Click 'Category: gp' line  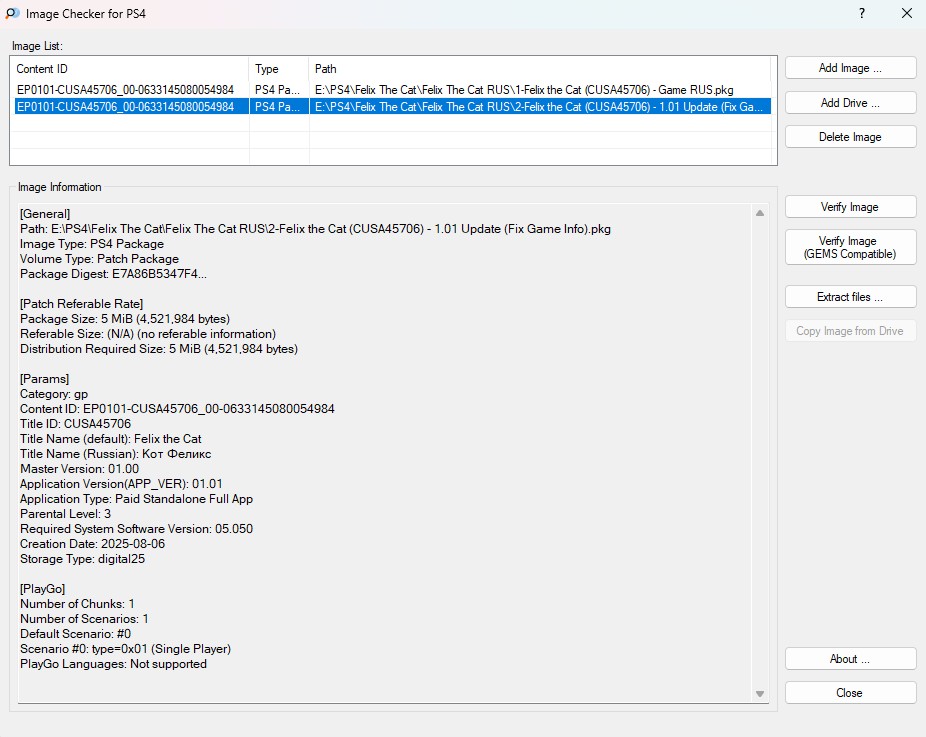coord(54,394)
